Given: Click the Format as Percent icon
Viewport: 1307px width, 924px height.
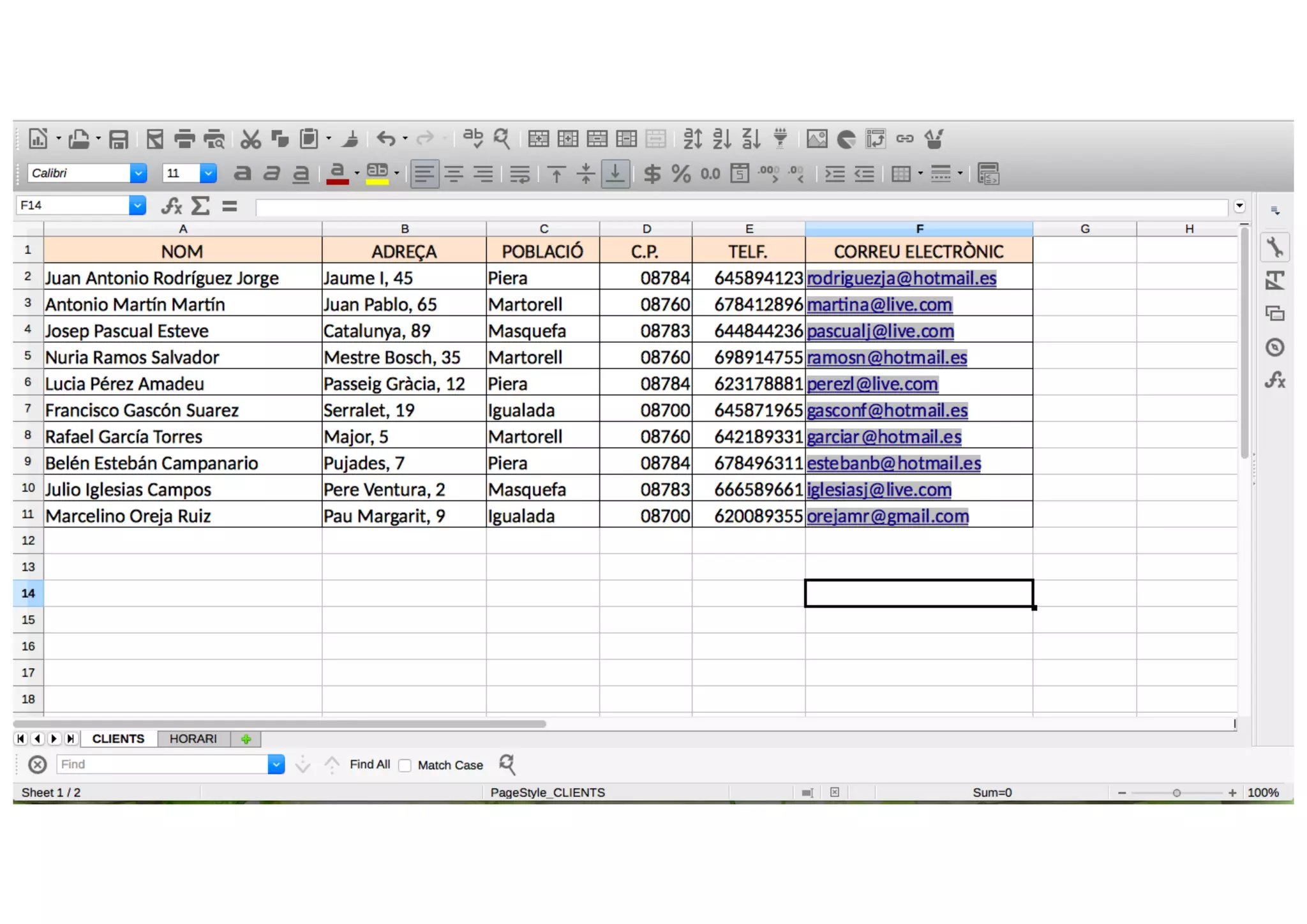Looking at the screenshot, I should (681, 174).
